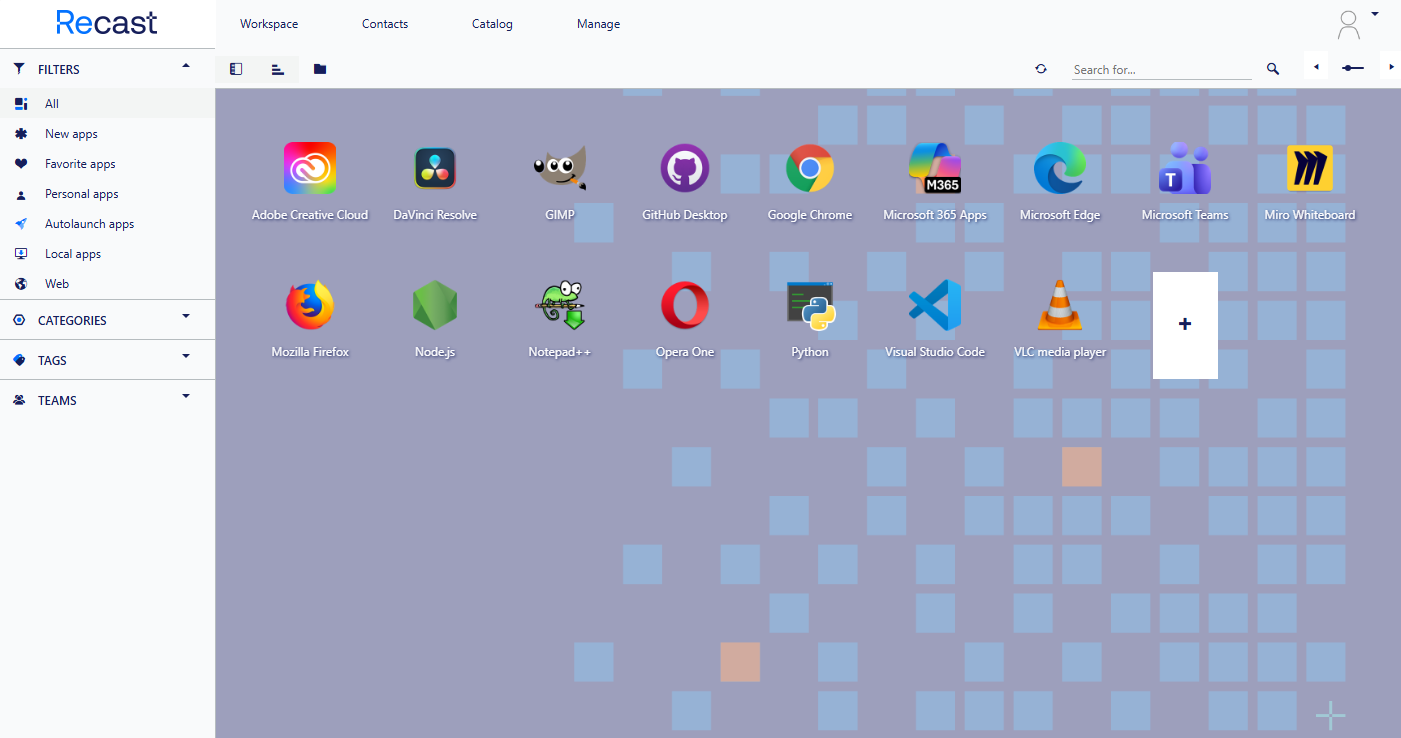Click the Search for input field
The height and width of the screenshot is (738, 1401).
tap(1160, 70)
